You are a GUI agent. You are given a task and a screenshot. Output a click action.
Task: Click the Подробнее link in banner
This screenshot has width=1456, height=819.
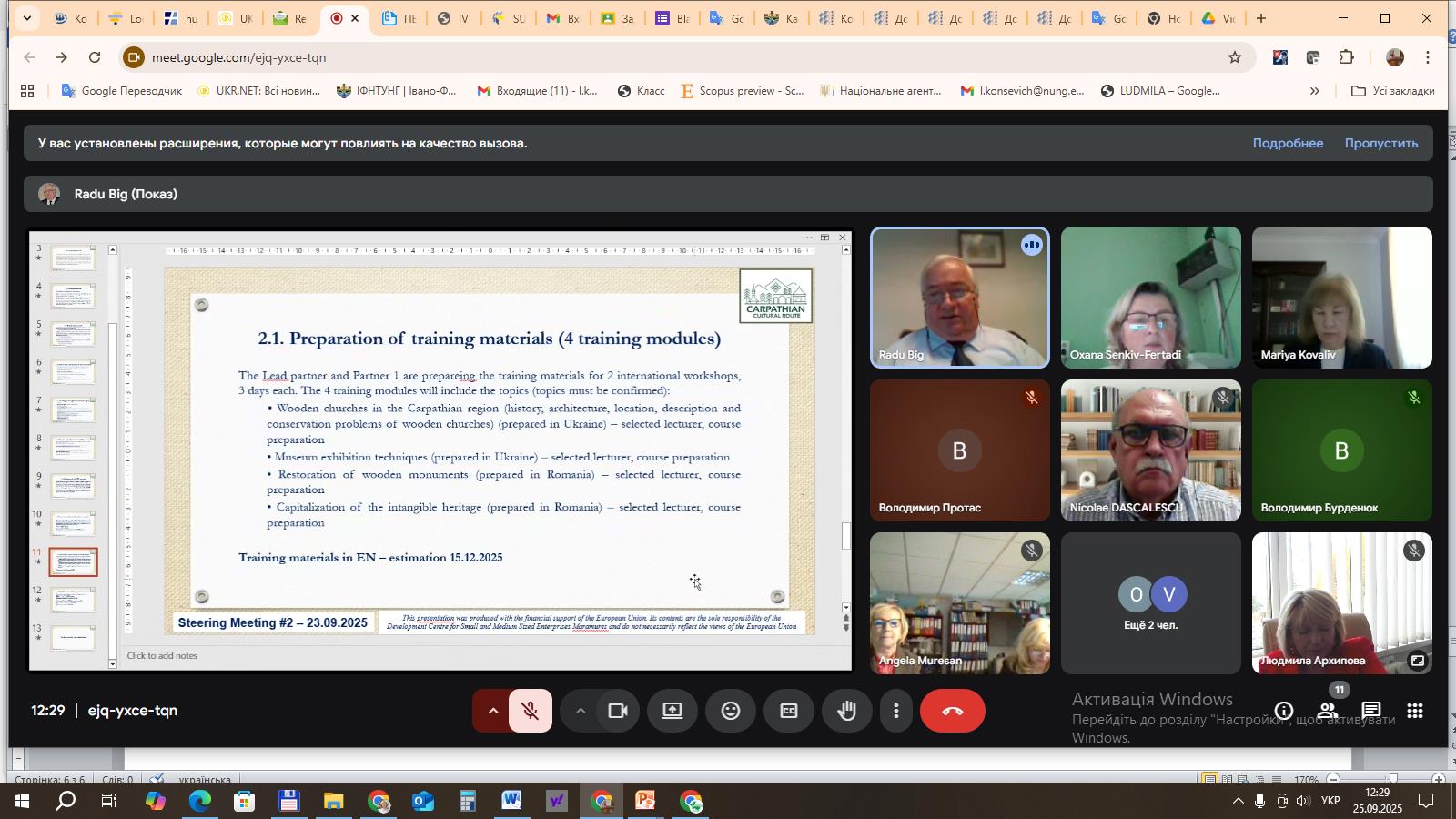click(1287, 143)
